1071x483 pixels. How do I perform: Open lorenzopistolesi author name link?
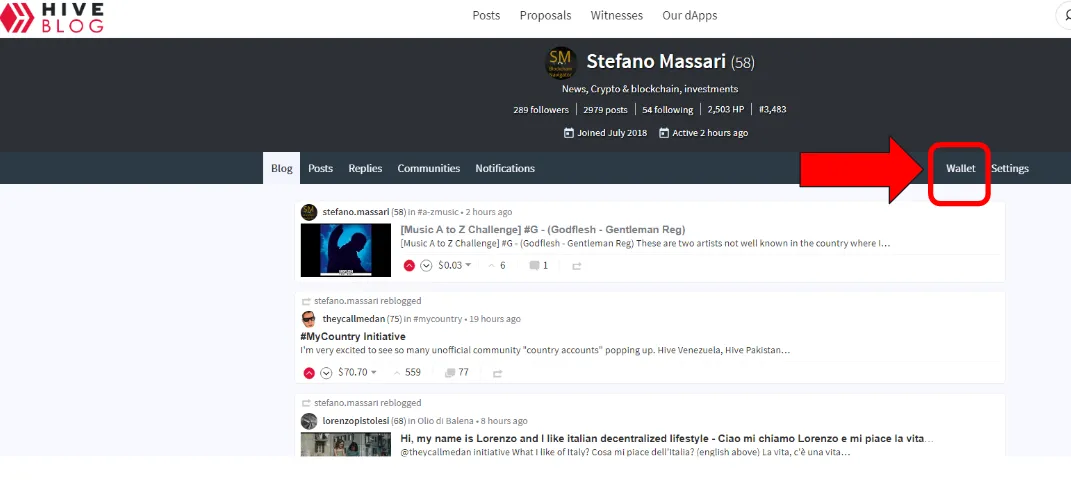coord(355,421)
